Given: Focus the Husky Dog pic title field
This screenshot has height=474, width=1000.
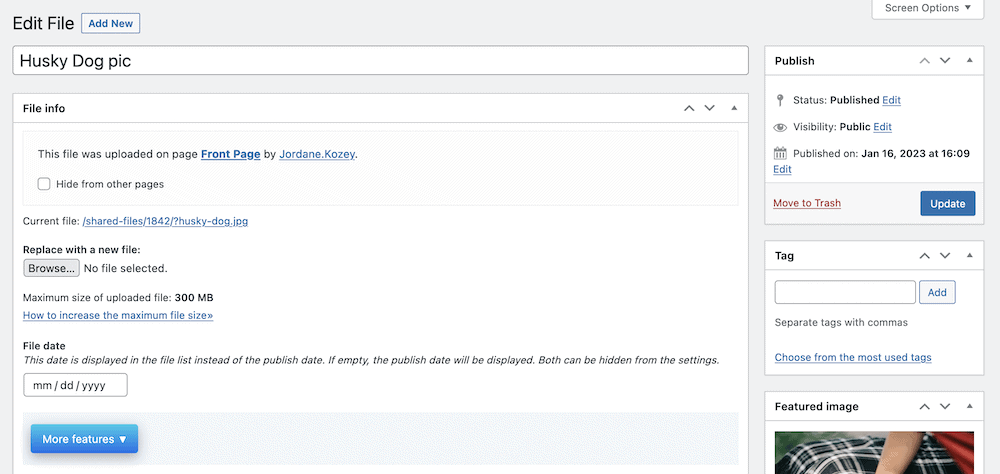Looking at the screenshot, I should coord(380,61).
